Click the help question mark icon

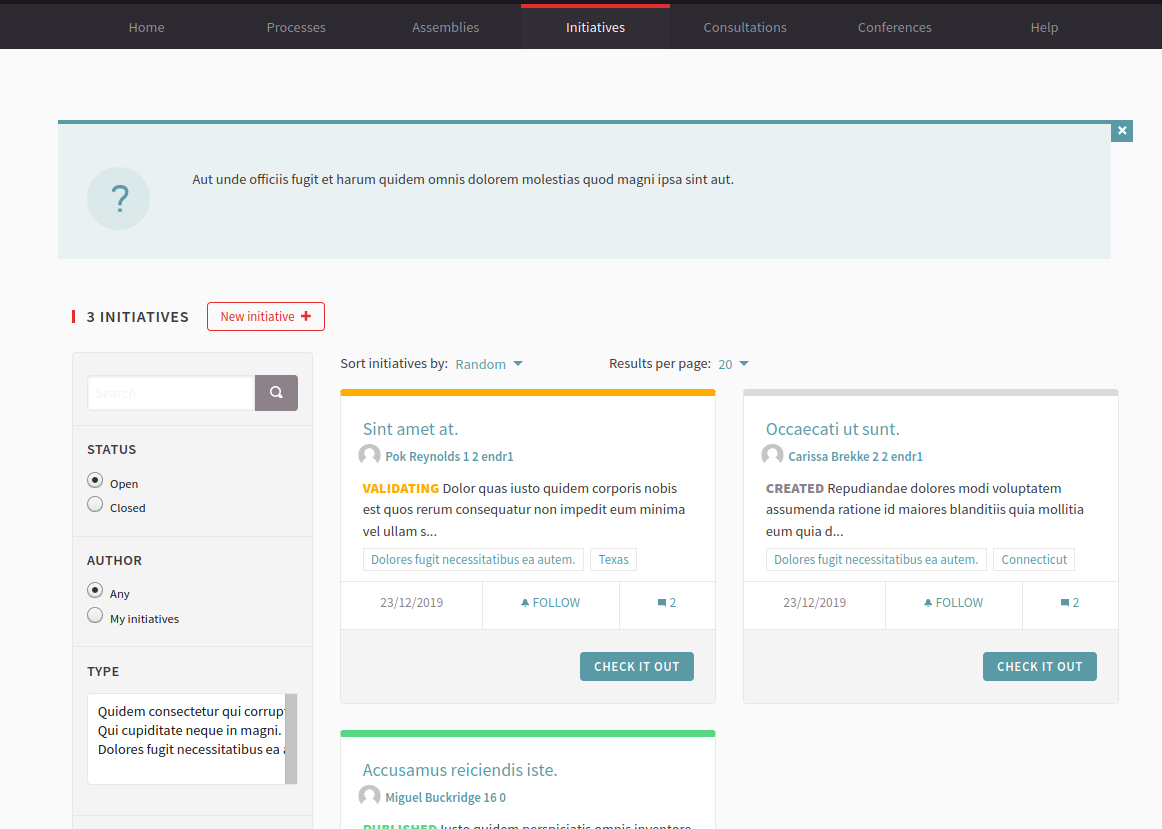click(x=118, y=199)
